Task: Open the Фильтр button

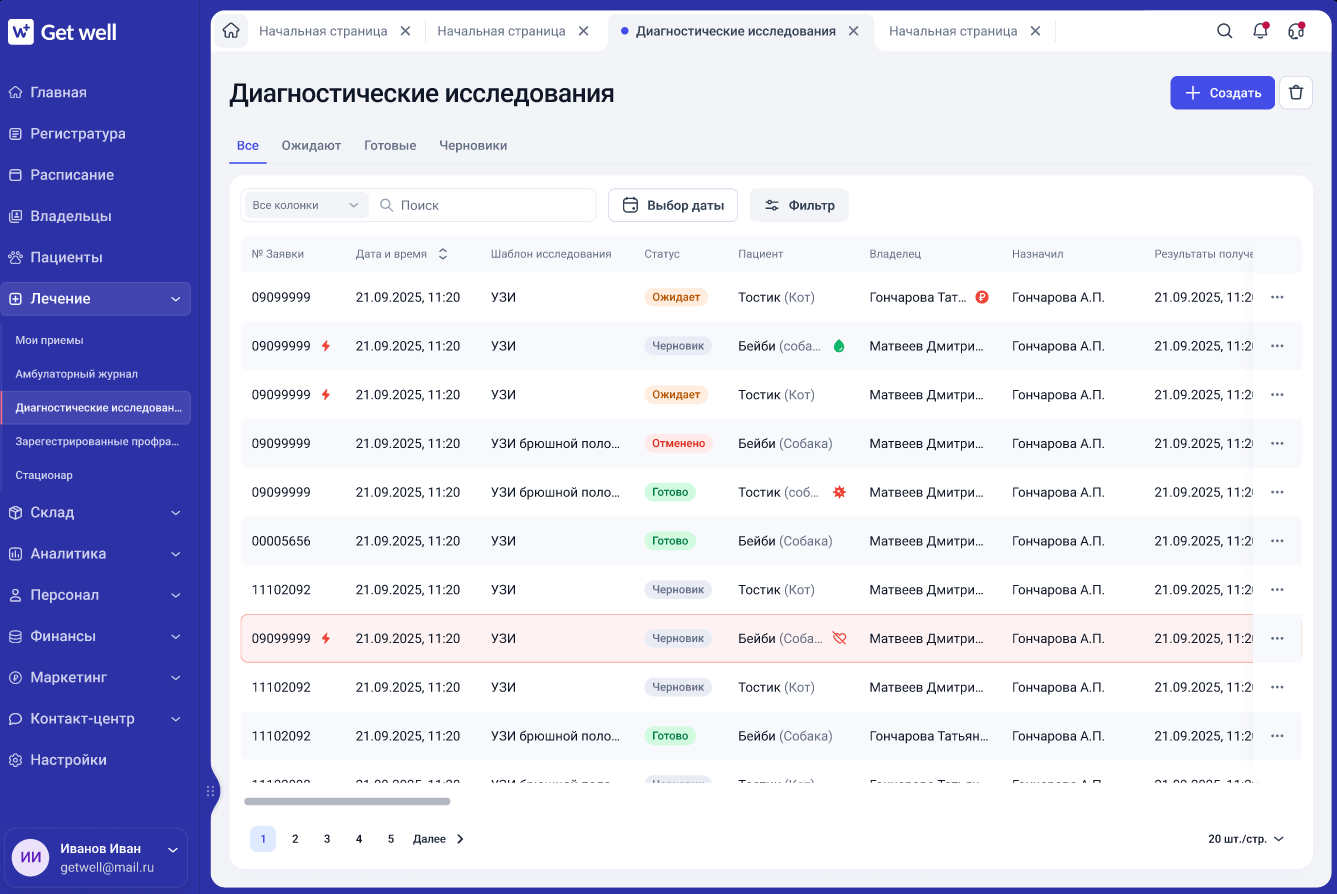Action: [x=799, y=205]
